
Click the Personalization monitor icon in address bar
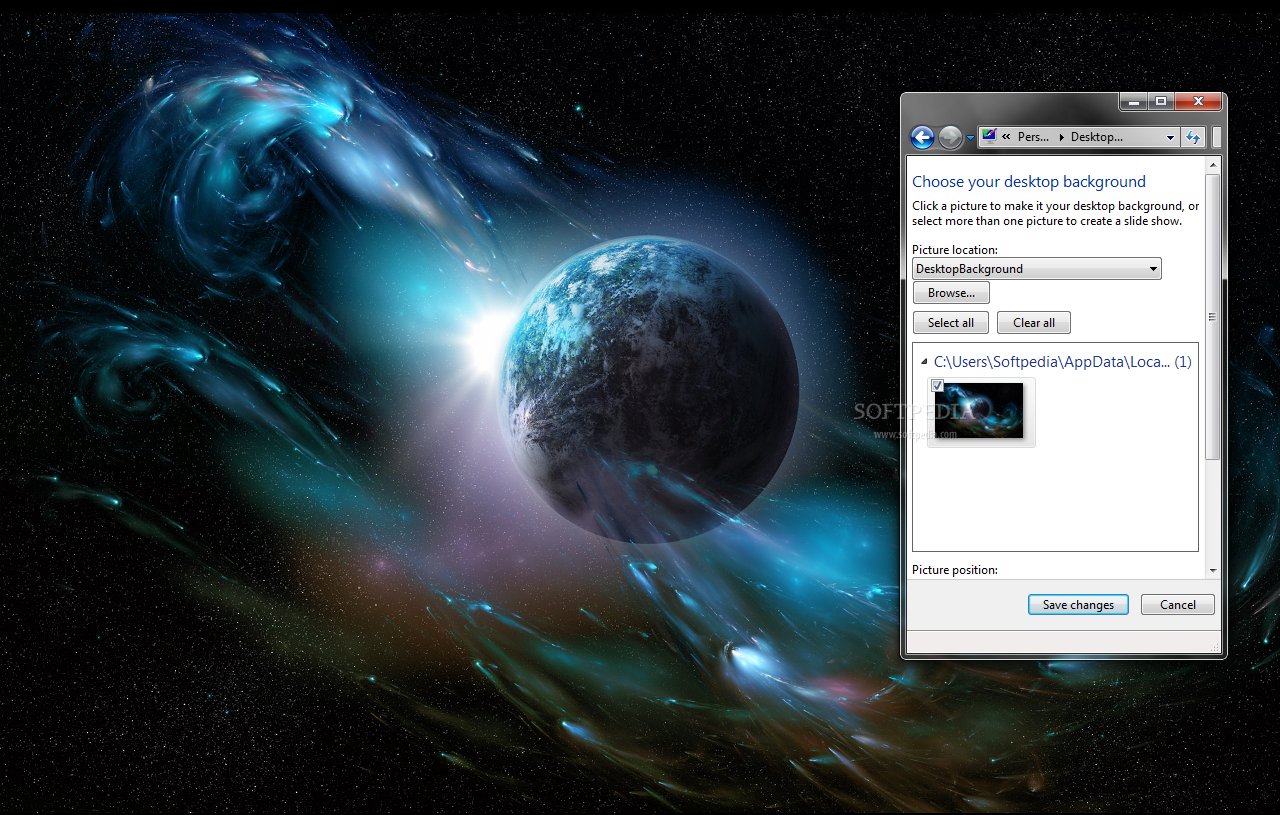(989, 137)
